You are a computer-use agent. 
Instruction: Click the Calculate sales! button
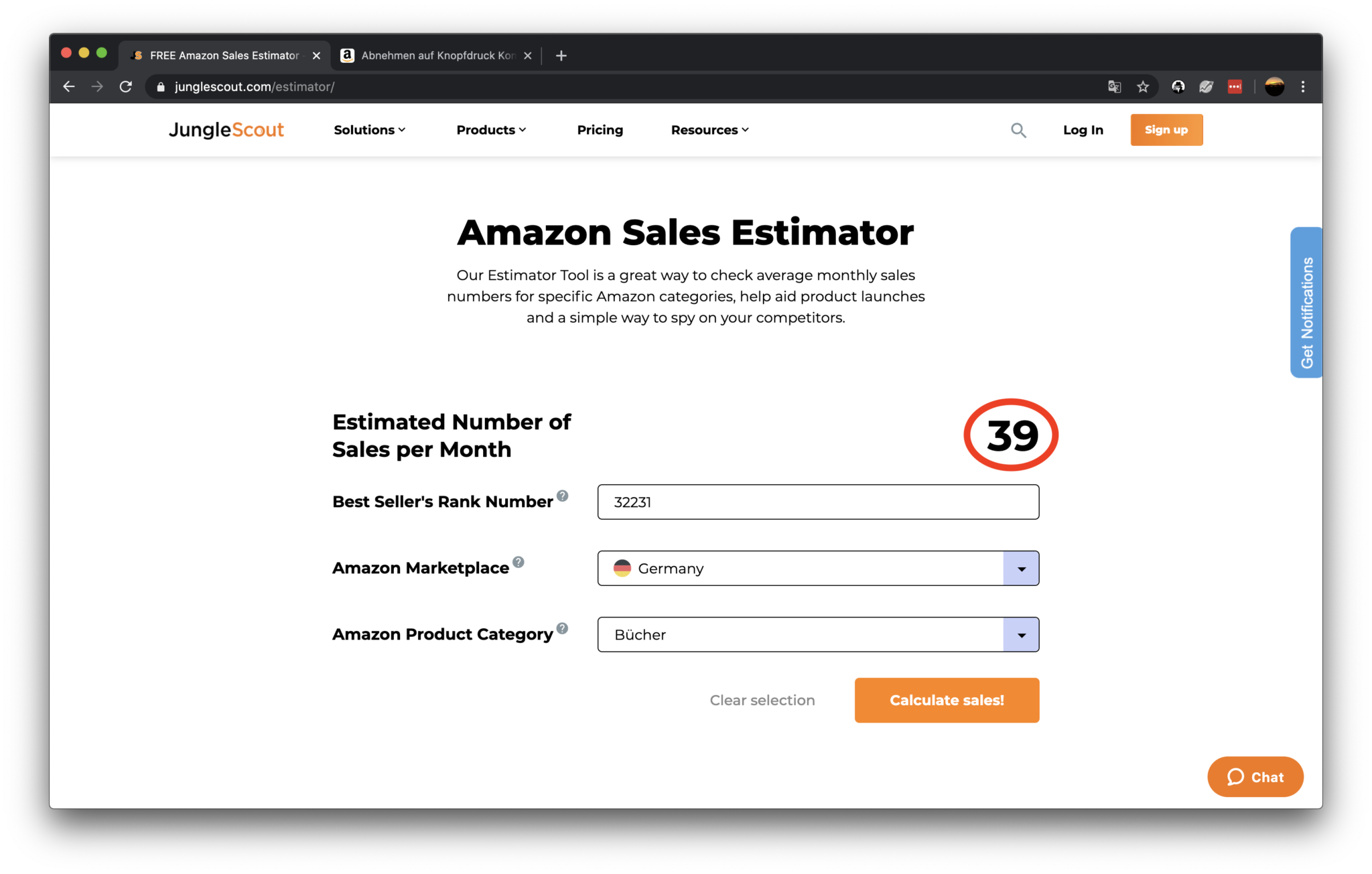[947, 700]
